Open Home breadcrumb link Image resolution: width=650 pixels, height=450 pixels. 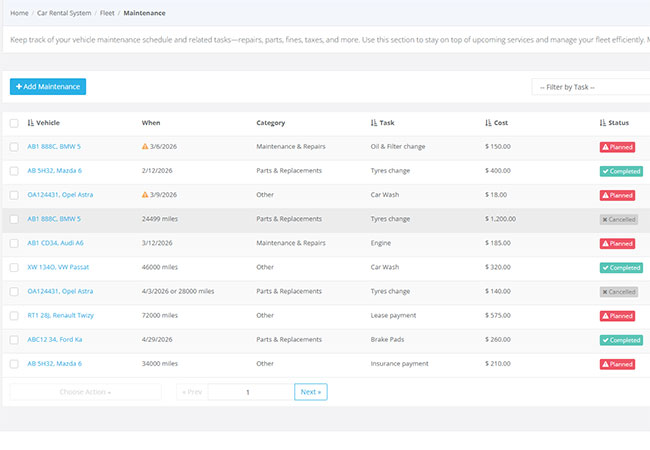(x=19, y=13)
